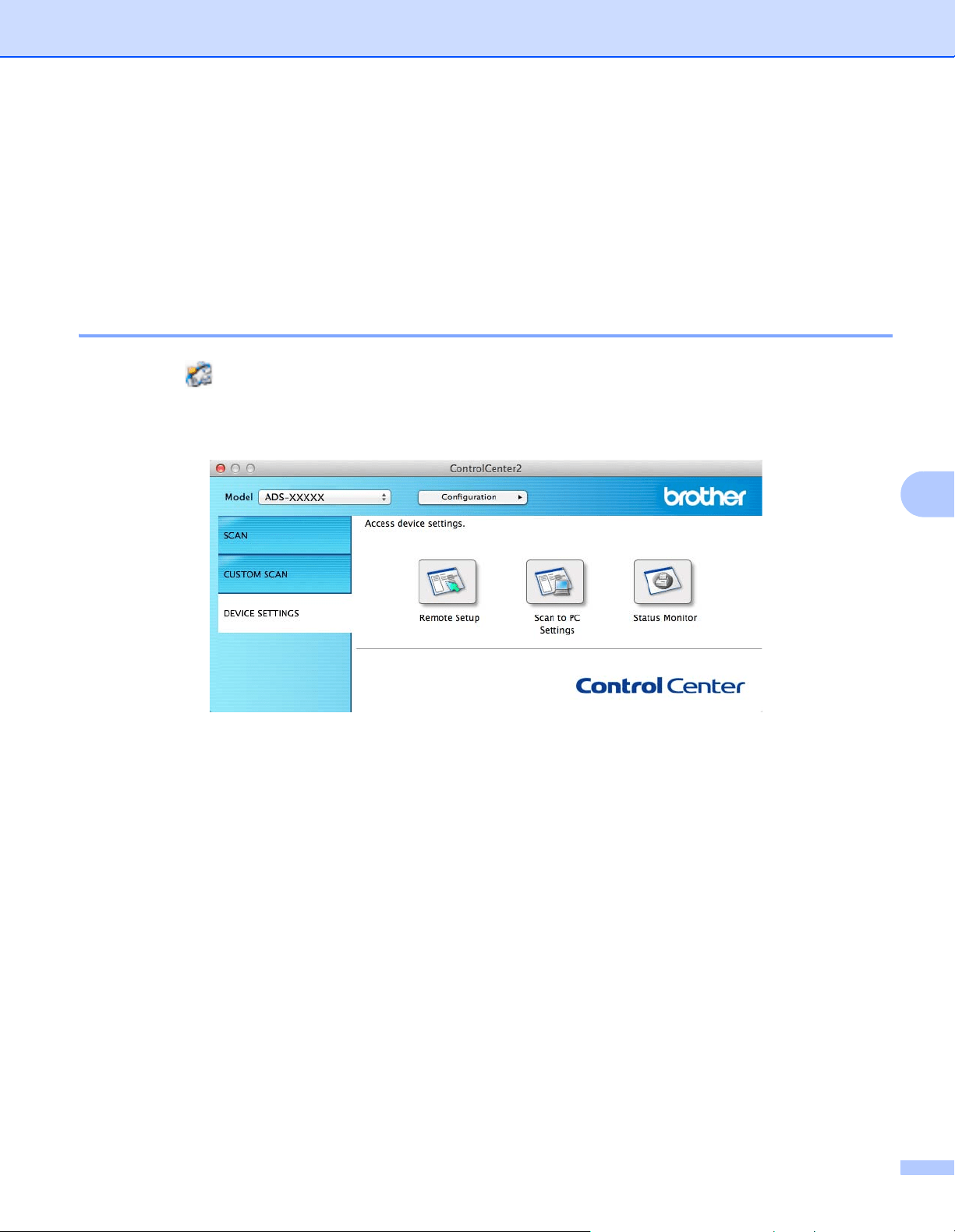955x1232 pixels.
Task: Click the Configuration button's right arrow
Action: click(x=520, y=497)
